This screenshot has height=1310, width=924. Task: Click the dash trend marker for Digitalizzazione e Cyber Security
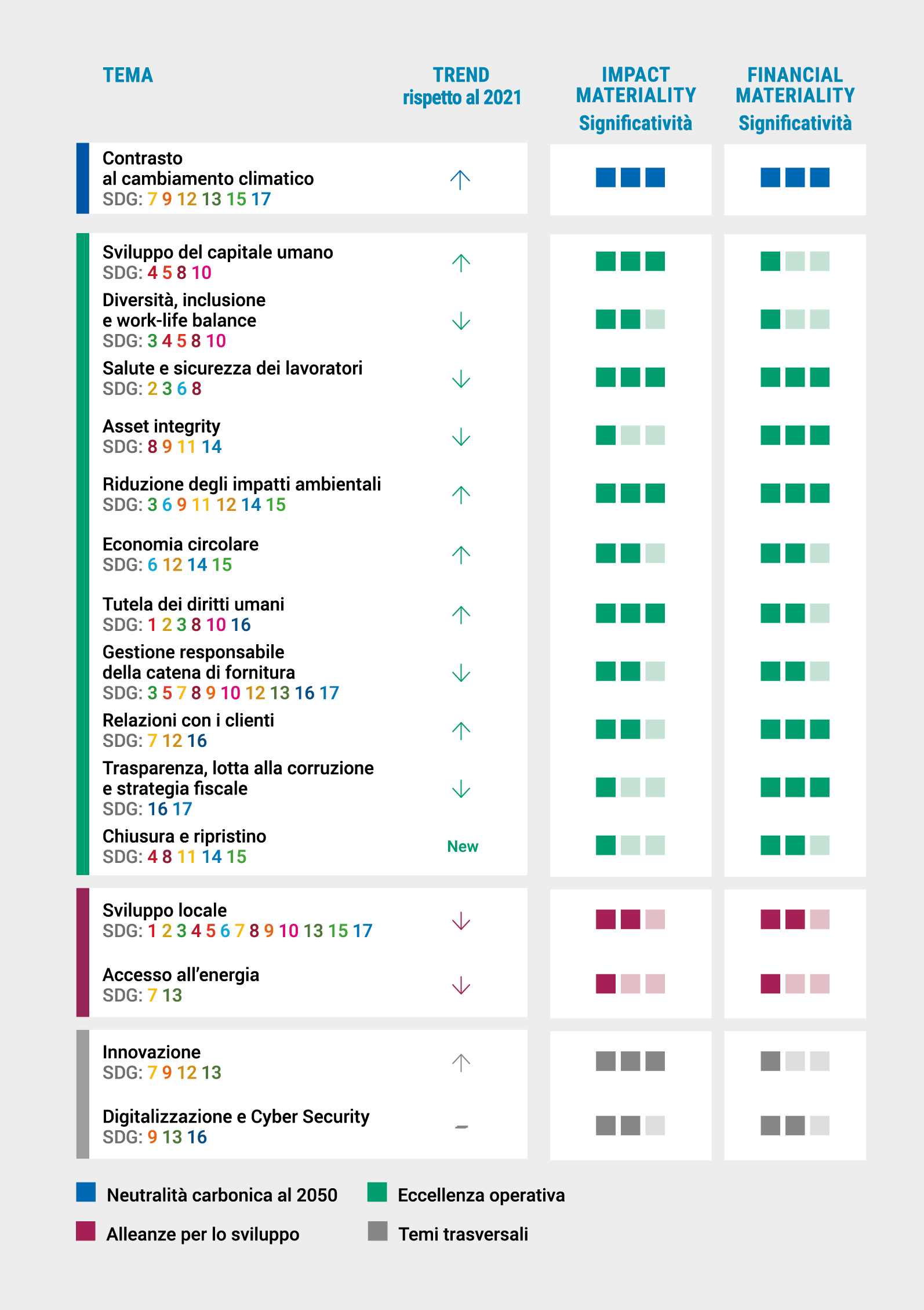461,1127
